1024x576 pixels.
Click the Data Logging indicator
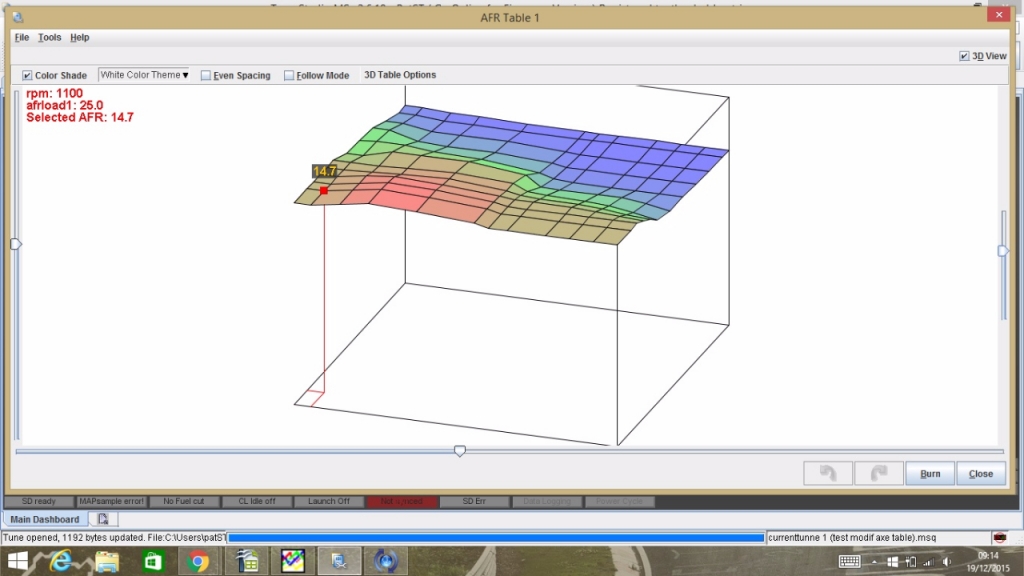point(547,502)
